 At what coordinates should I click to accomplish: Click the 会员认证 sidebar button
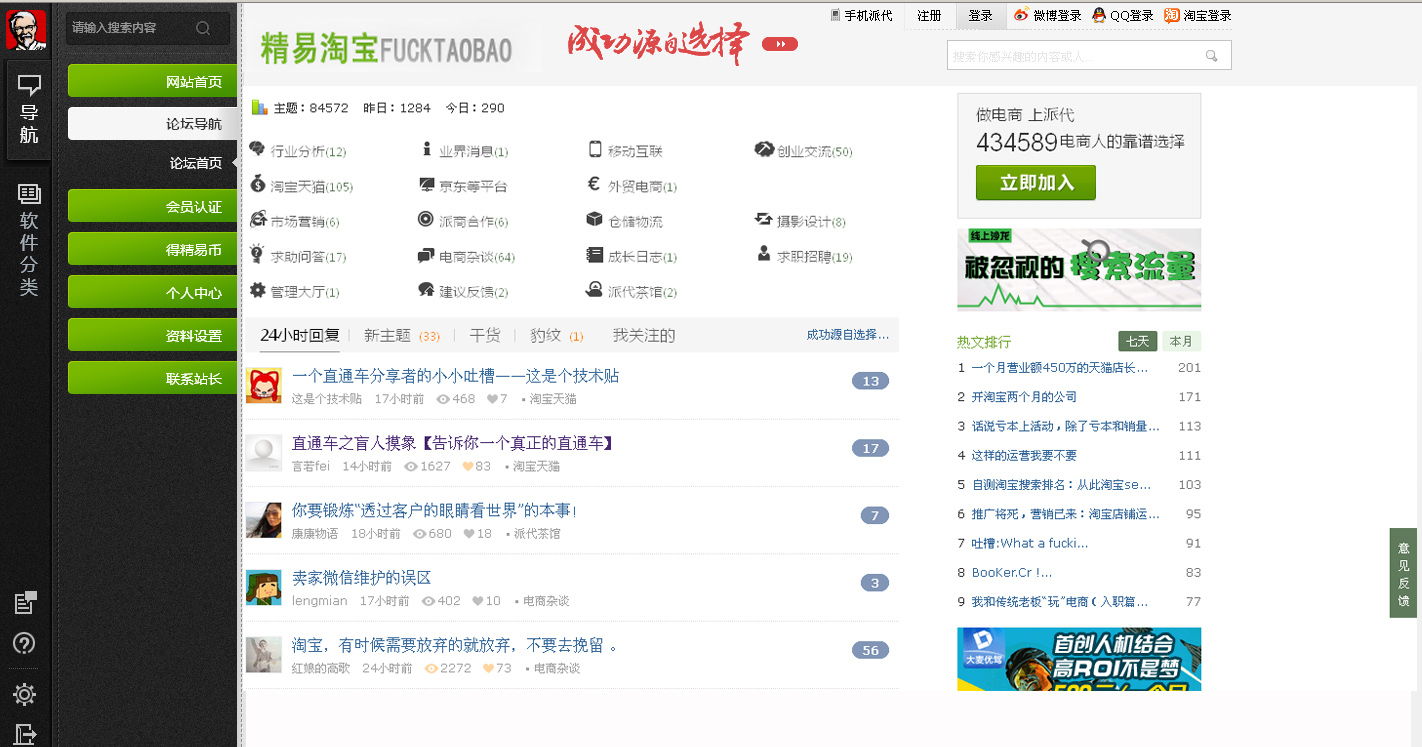[x=152, y=206]
